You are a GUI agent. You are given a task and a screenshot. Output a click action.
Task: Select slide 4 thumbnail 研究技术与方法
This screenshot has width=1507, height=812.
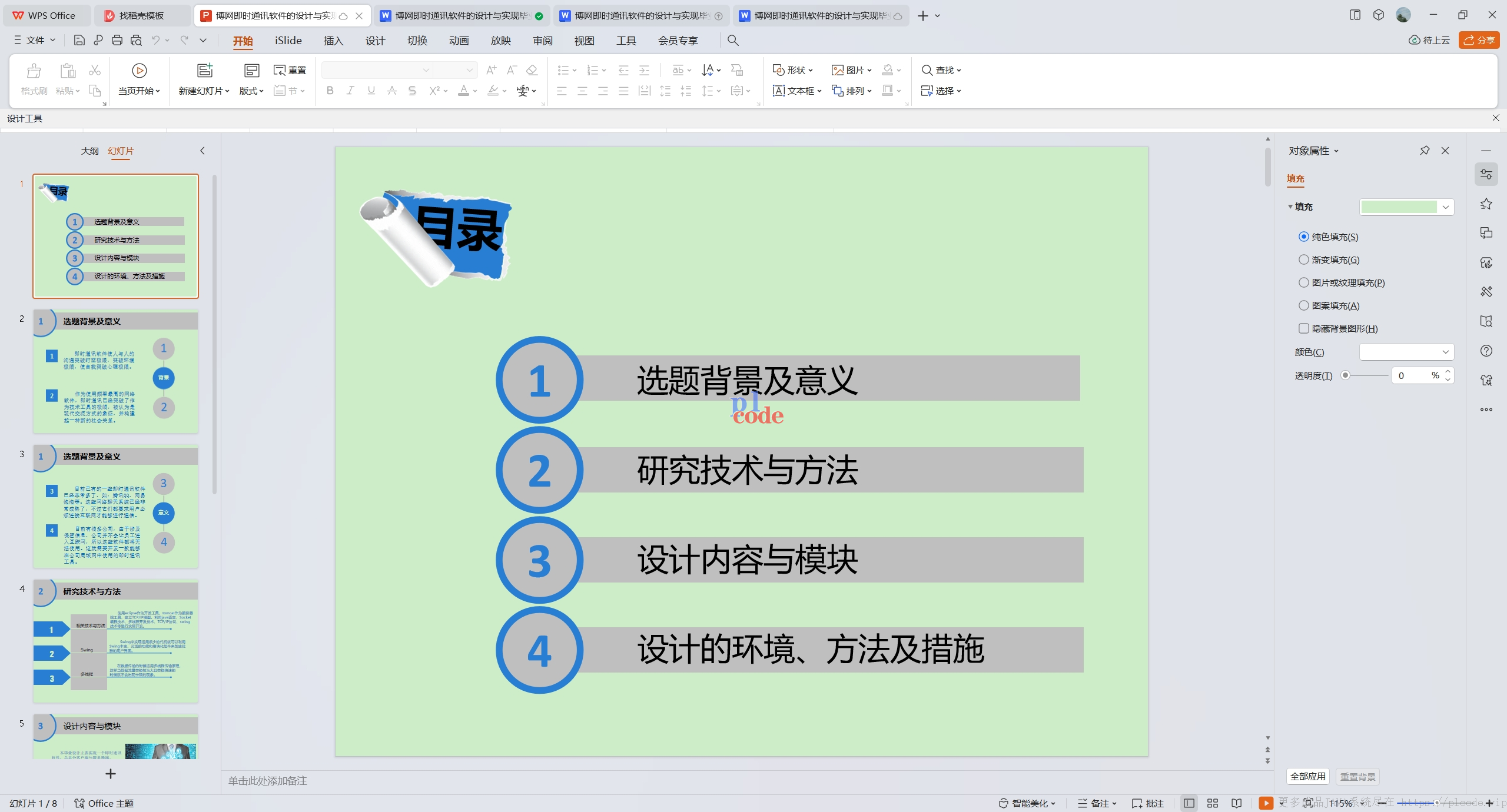(115, 641)
